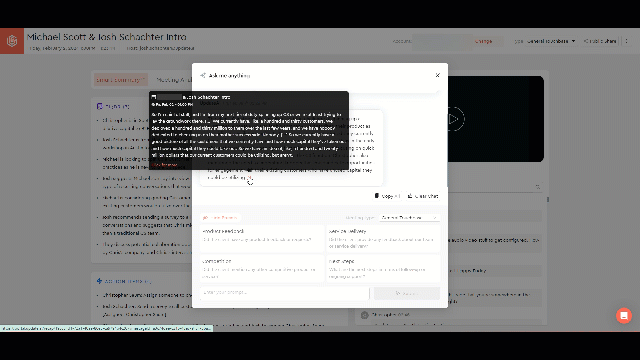640x360 pixels.
Task: Click the Action Items section icon
Action: [99, 281]
